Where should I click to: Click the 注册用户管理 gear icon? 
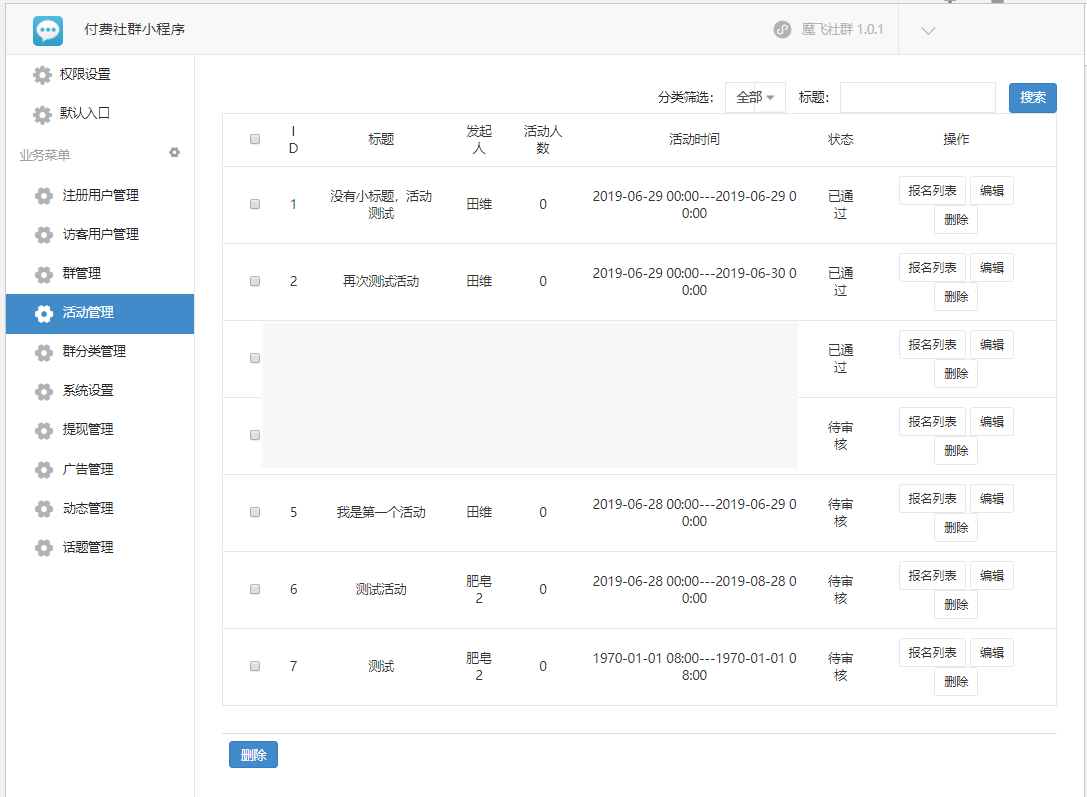point(44,195)
